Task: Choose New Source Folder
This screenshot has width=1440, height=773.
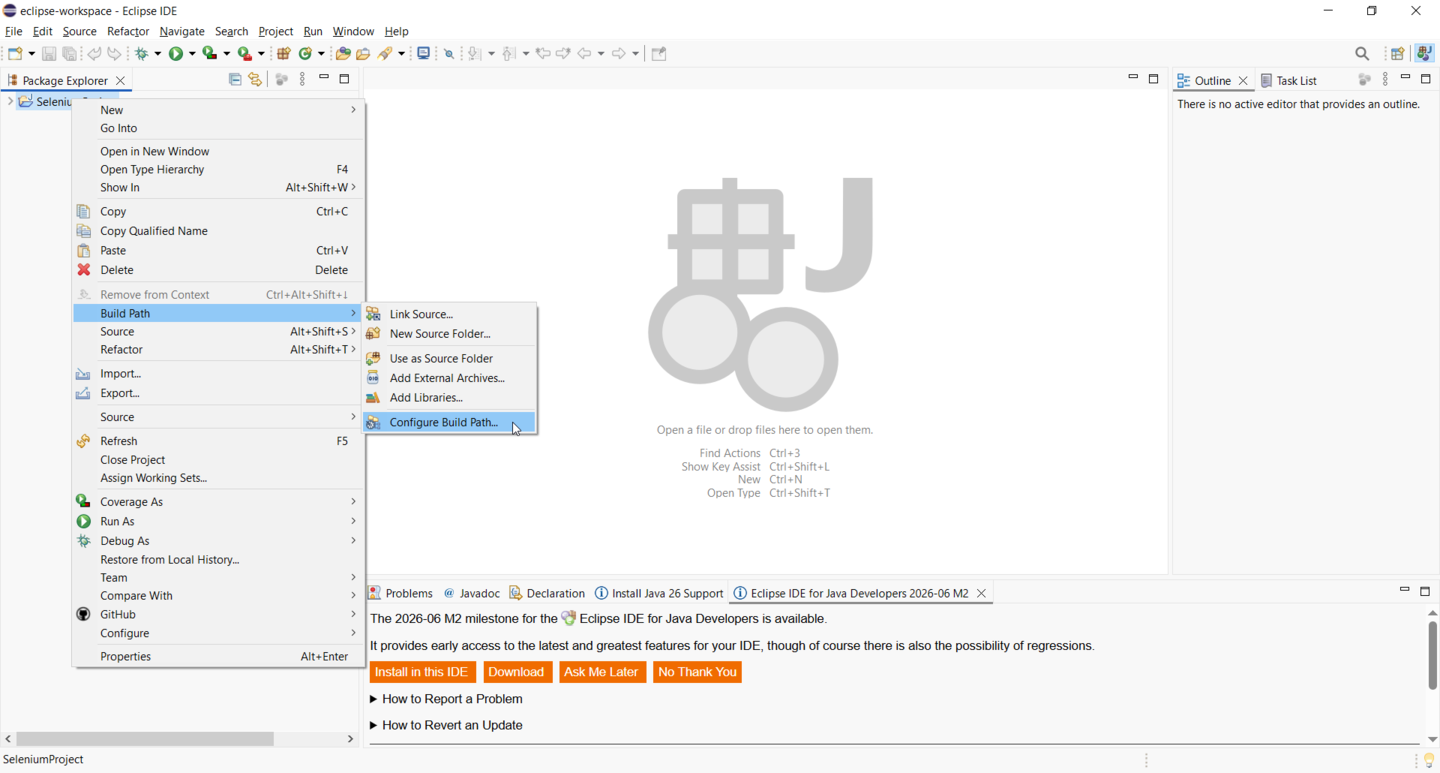Action: pos(450,334)
